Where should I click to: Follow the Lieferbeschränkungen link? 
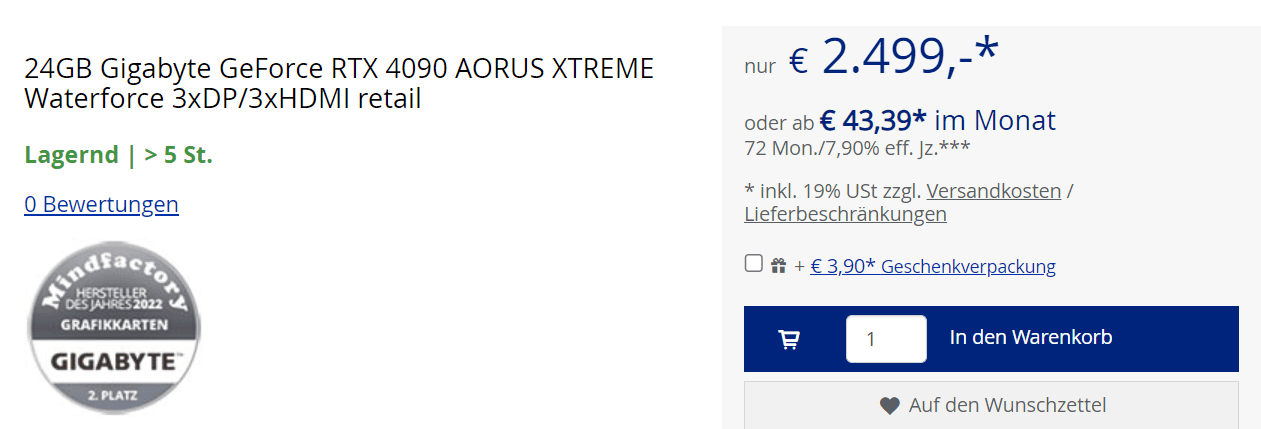coord(845,215)
